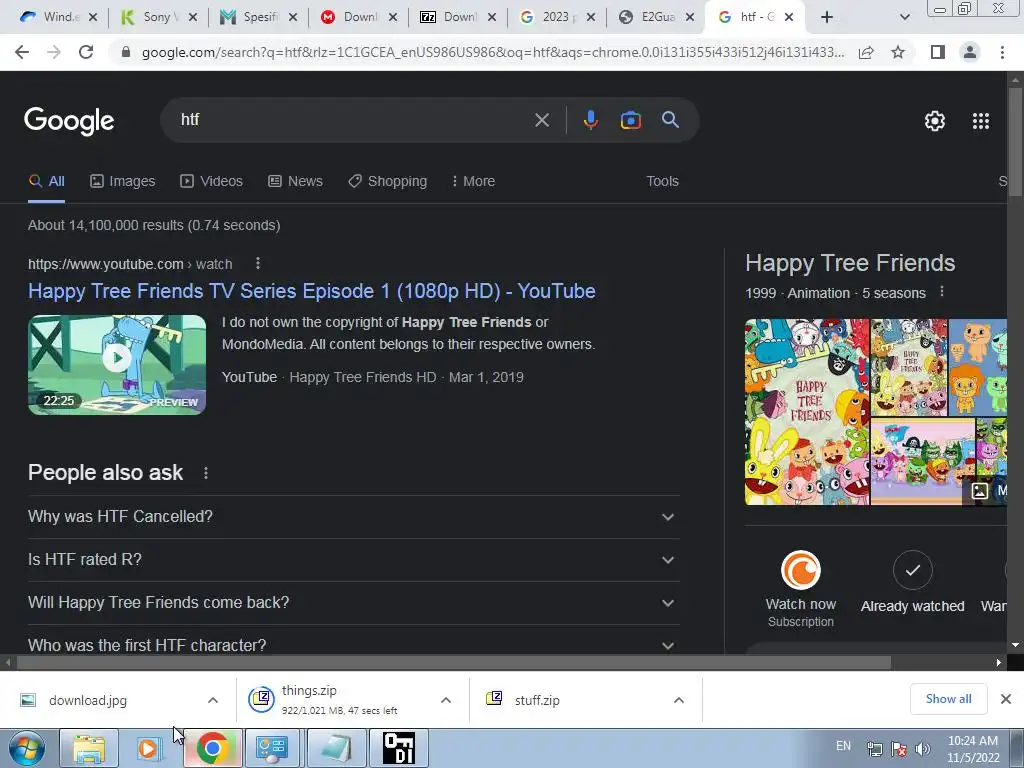Open download.jpg downloaded file

click(x=88, y=700)
